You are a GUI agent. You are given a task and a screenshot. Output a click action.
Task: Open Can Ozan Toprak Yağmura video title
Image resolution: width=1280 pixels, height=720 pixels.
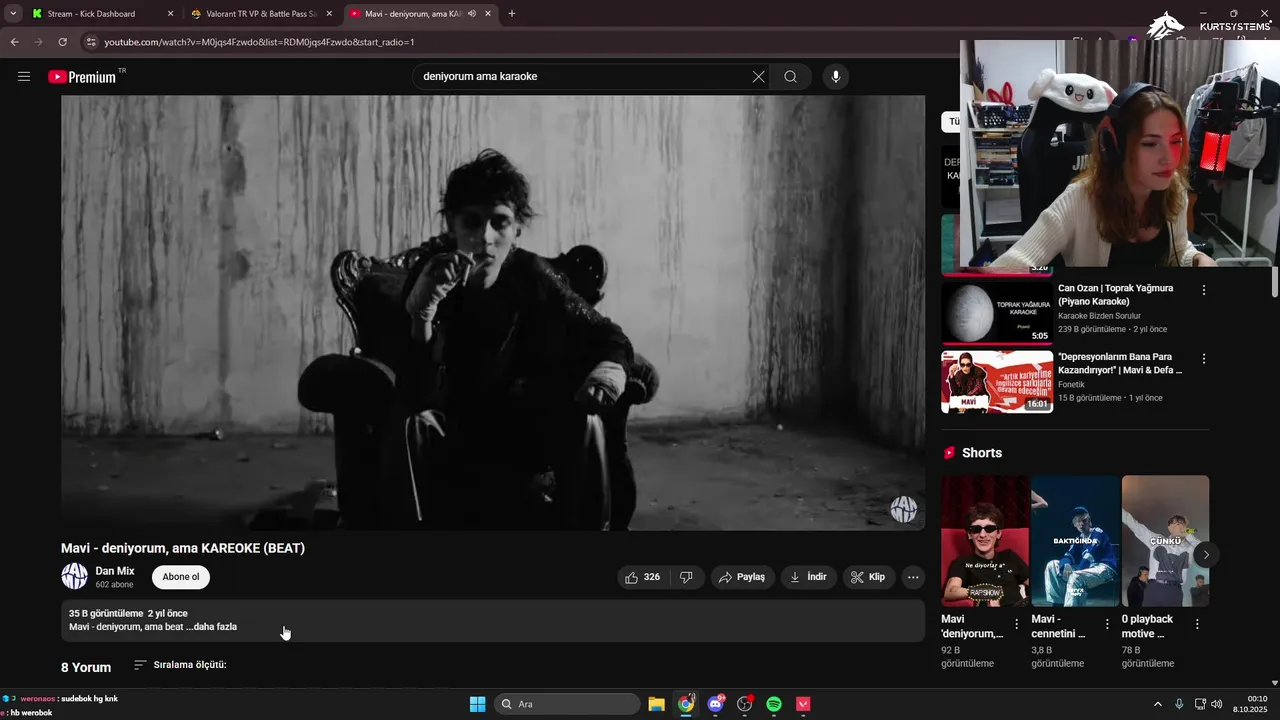click(x=1116, y=295)
